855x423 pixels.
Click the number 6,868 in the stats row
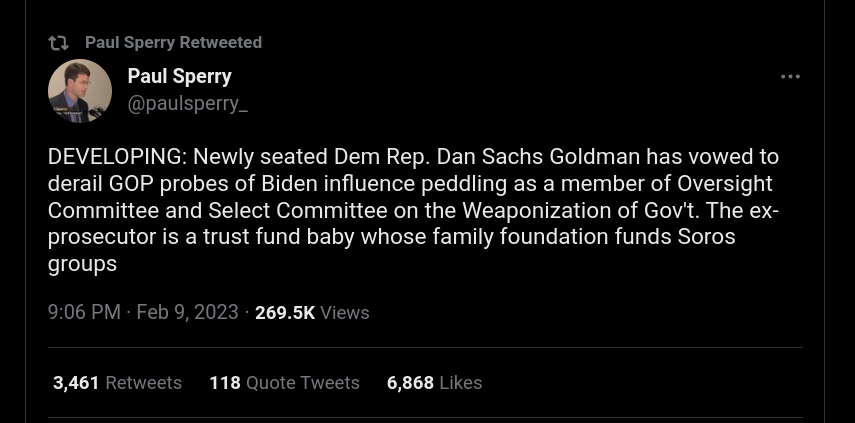click(410, 383)
